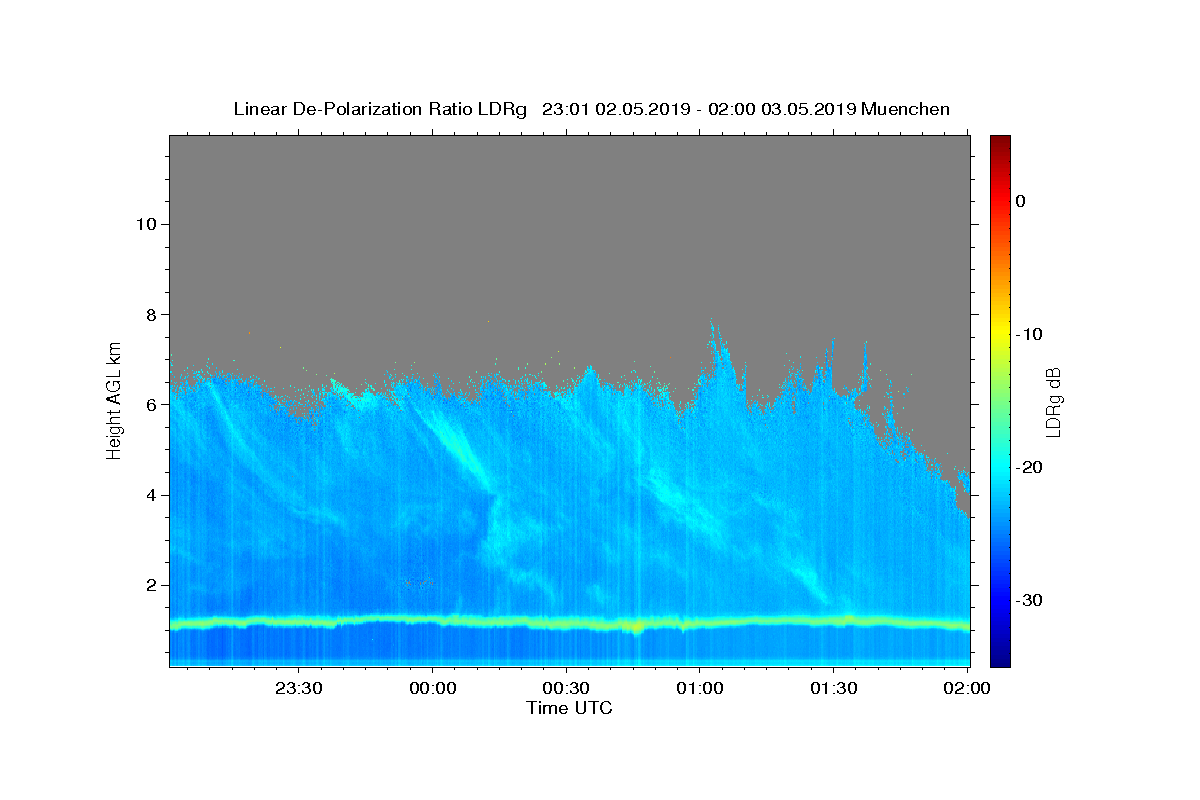The width and height of the screenshot is (1200, 800).
Task: Click the 00:30 time tick label
Action: point(566,688)
